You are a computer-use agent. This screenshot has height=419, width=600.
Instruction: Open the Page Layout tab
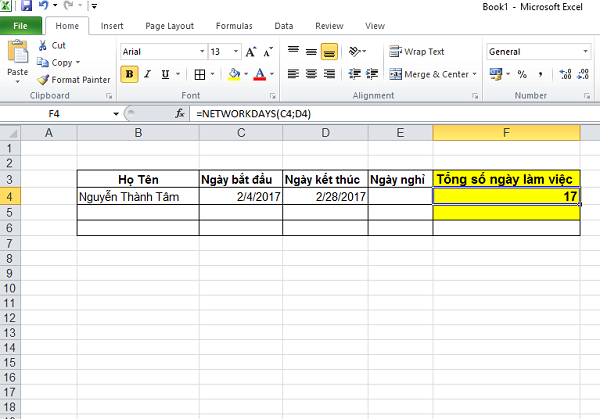click(x=167, y=26)
